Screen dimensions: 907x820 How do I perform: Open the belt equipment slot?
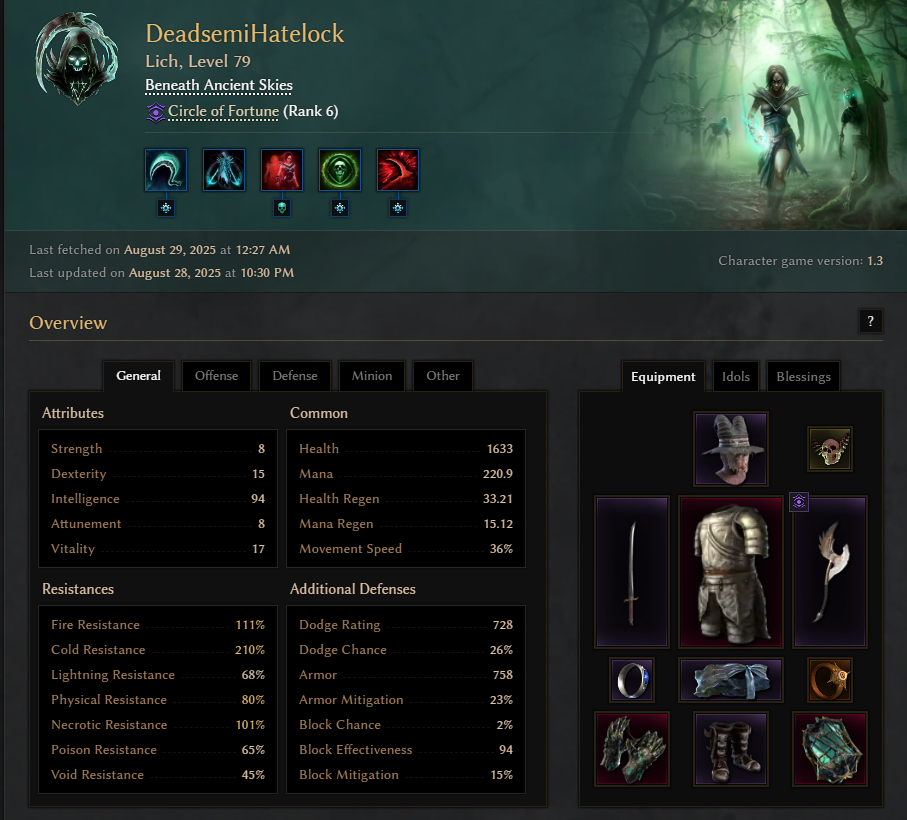pos(731,680)
